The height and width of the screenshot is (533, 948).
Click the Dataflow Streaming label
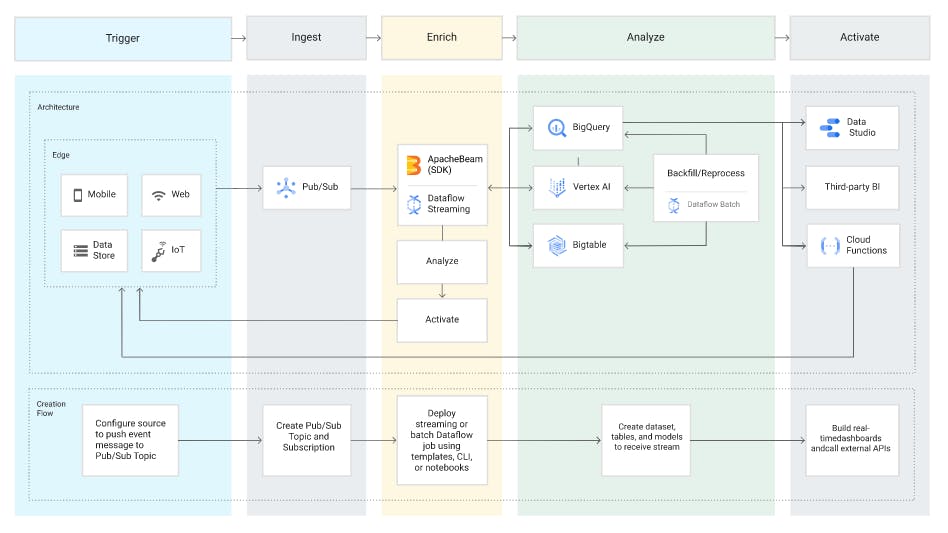[x=449, y=204]
